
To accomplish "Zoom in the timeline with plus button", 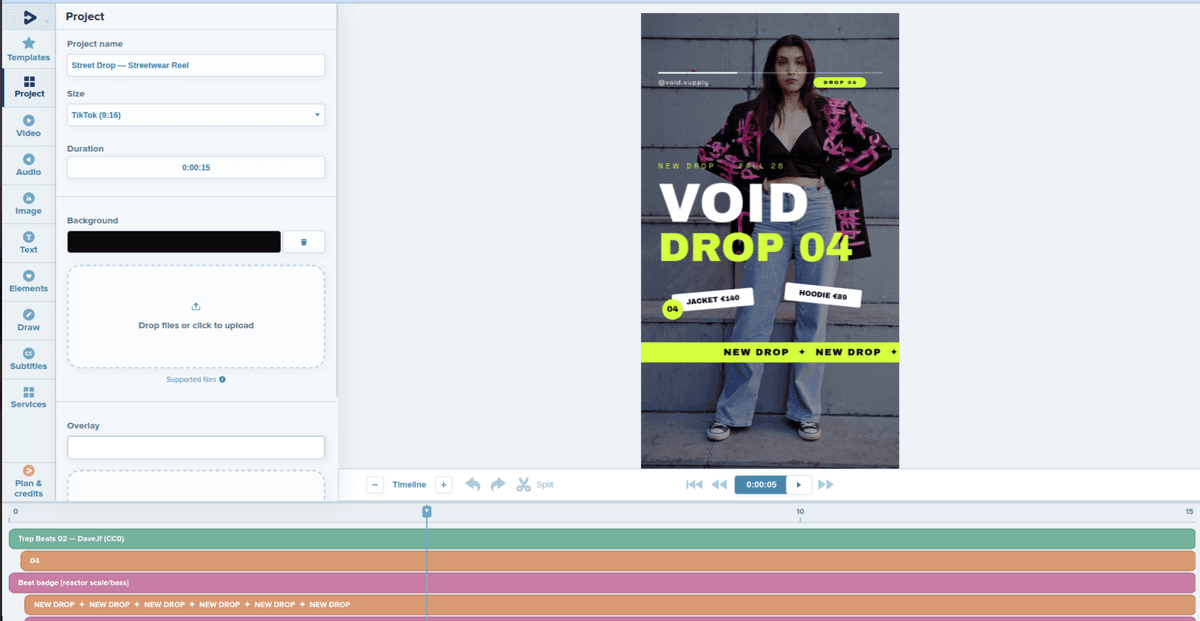I will (444, 484).
